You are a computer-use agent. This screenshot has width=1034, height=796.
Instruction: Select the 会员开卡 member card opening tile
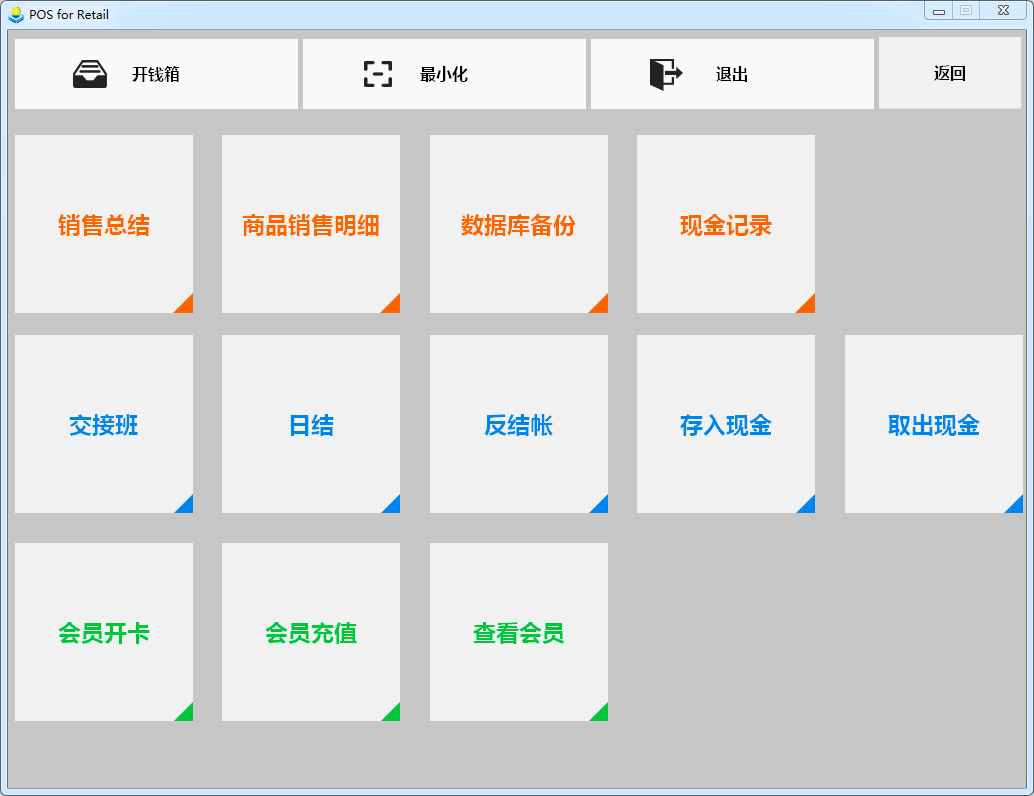point(104,633)
